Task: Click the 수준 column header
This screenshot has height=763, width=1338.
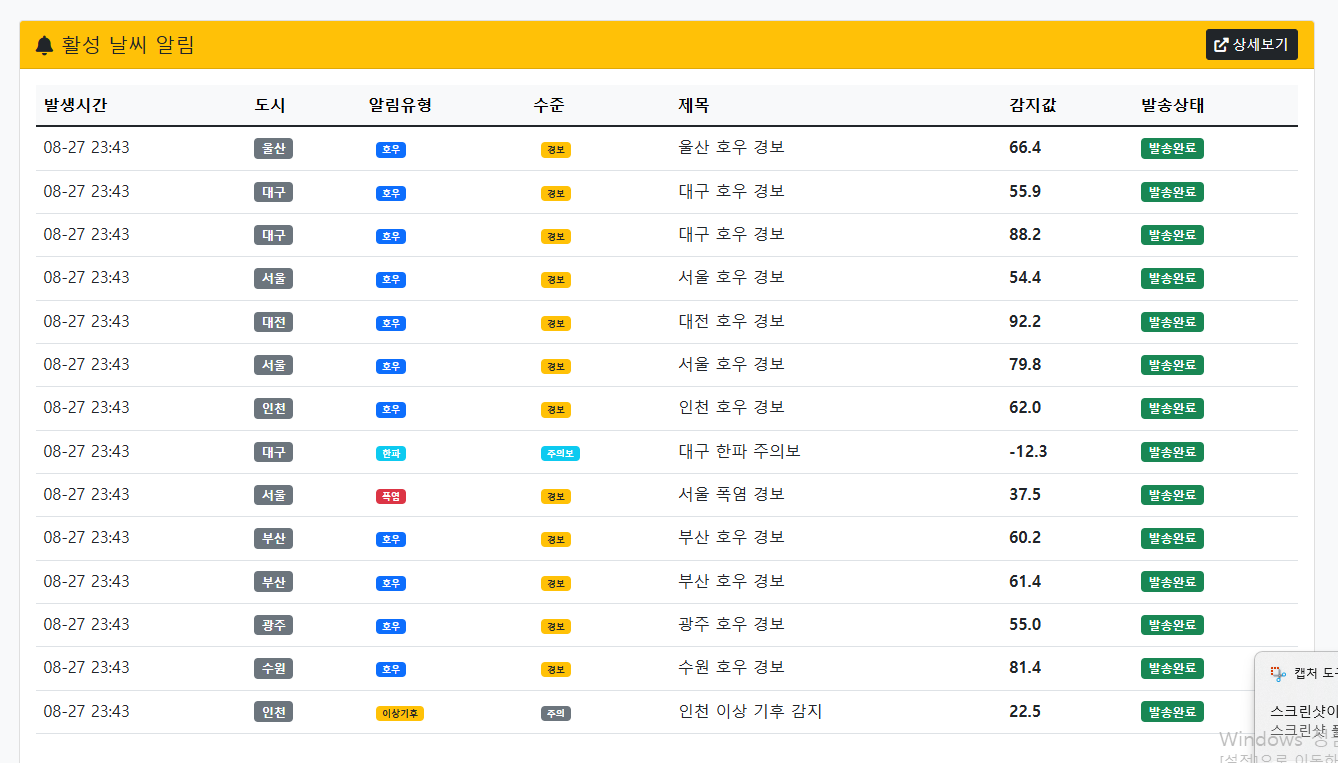Action: [x=549, y=105]
